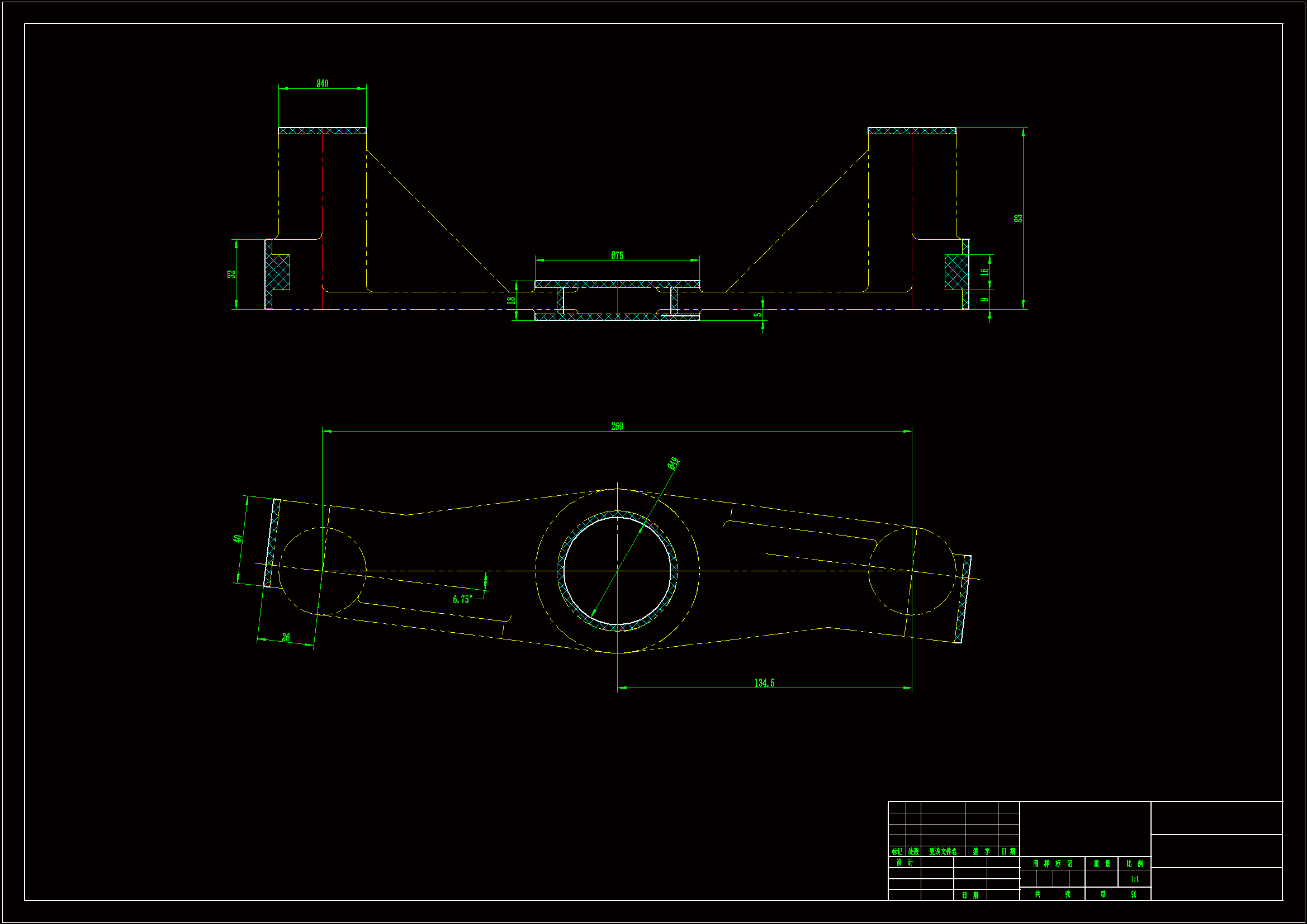The image size is (1307, 924).
Task: Select the 32 vertical dimension text
Action: click(x=231, y=274)
